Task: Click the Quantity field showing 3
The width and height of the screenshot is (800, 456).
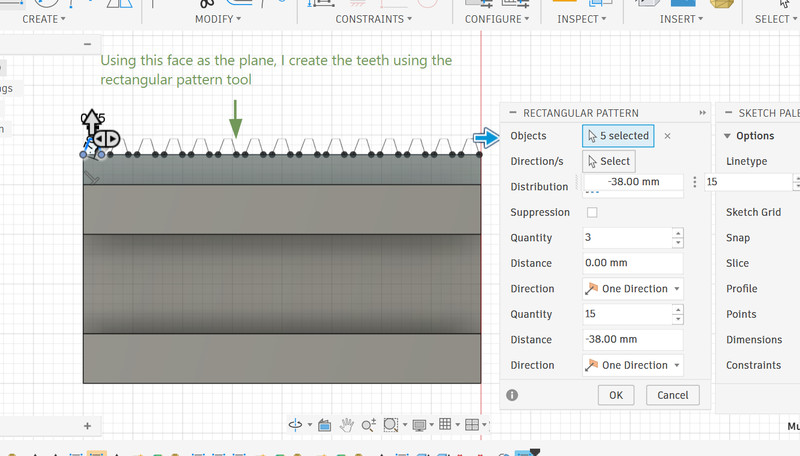Action: 627,238
